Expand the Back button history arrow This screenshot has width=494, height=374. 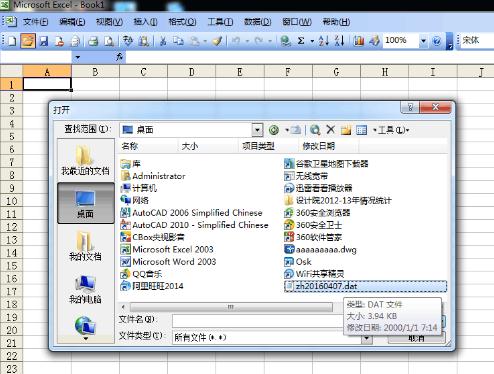(x=287, y=130)
